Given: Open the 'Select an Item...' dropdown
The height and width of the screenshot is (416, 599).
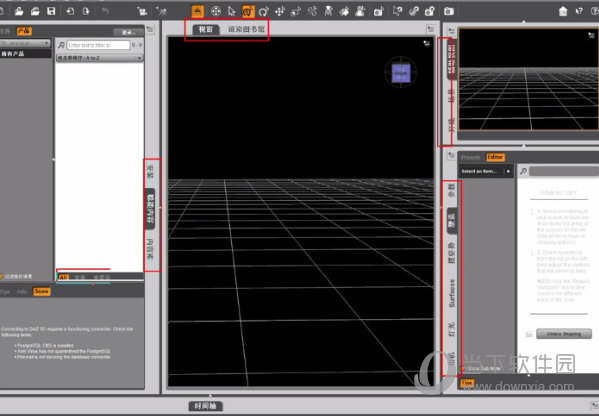Looking at the screenshot, I should (x=486, y=172).
